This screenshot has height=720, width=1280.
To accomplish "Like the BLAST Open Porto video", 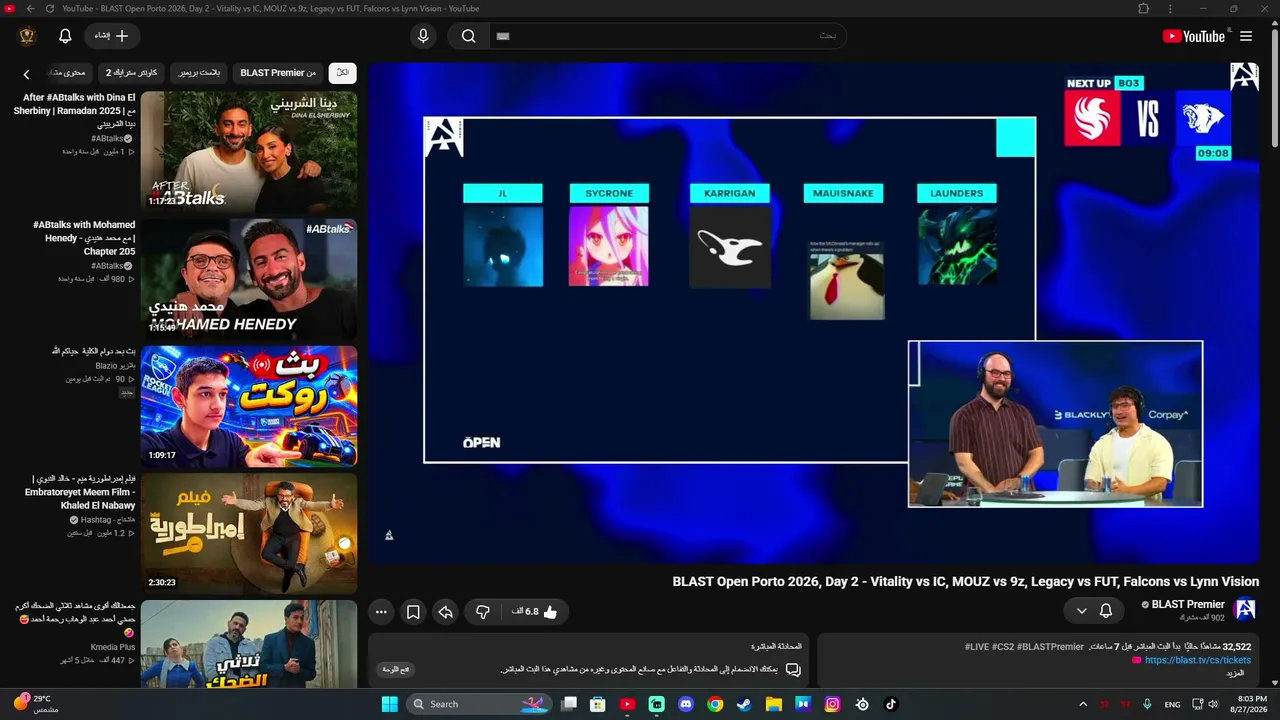I will [536, 611].
